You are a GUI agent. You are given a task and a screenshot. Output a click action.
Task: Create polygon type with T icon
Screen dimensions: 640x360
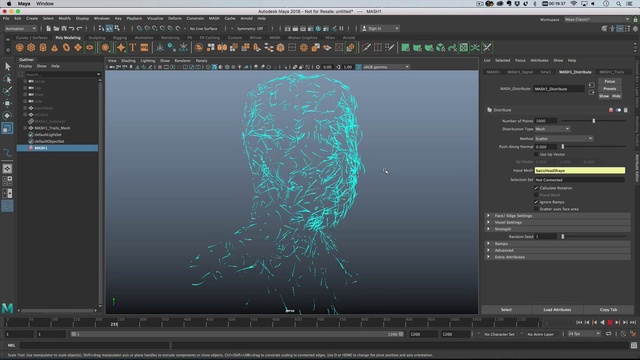(x=133, y=47)
